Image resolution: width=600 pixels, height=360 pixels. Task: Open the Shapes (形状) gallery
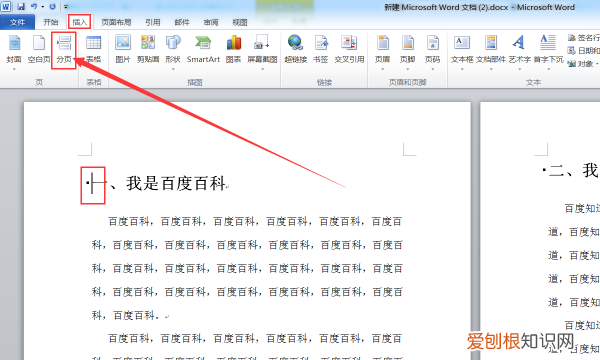pos(173,49)
